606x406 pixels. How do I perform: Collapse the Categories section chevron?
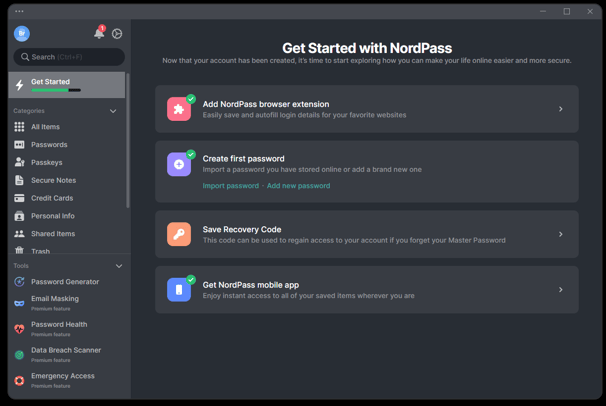click(x=113, y=111)
